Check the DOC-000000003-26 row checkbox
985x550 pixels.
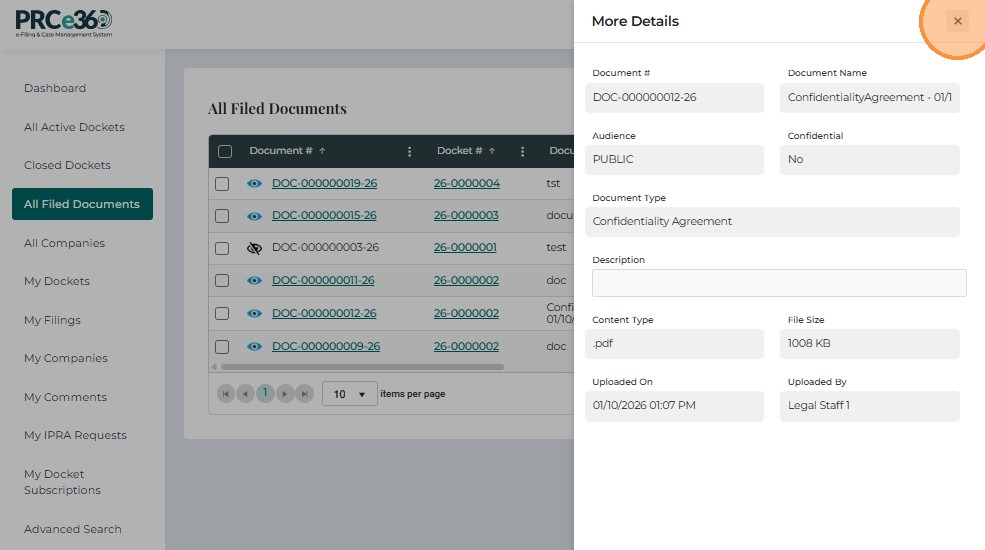tap(222, 248)
